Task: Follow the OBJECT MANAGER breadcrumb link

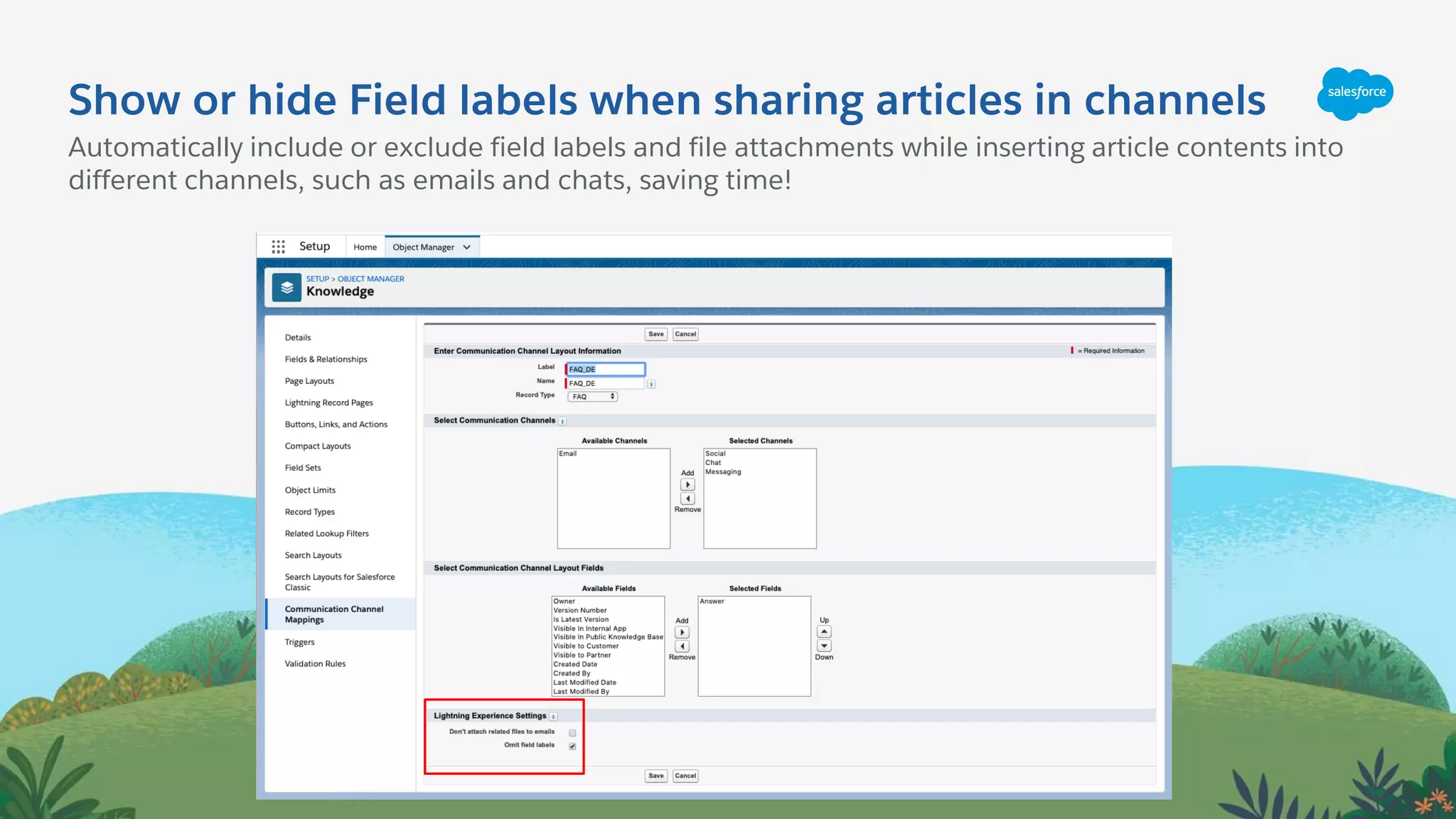Action: coord(370,279)
